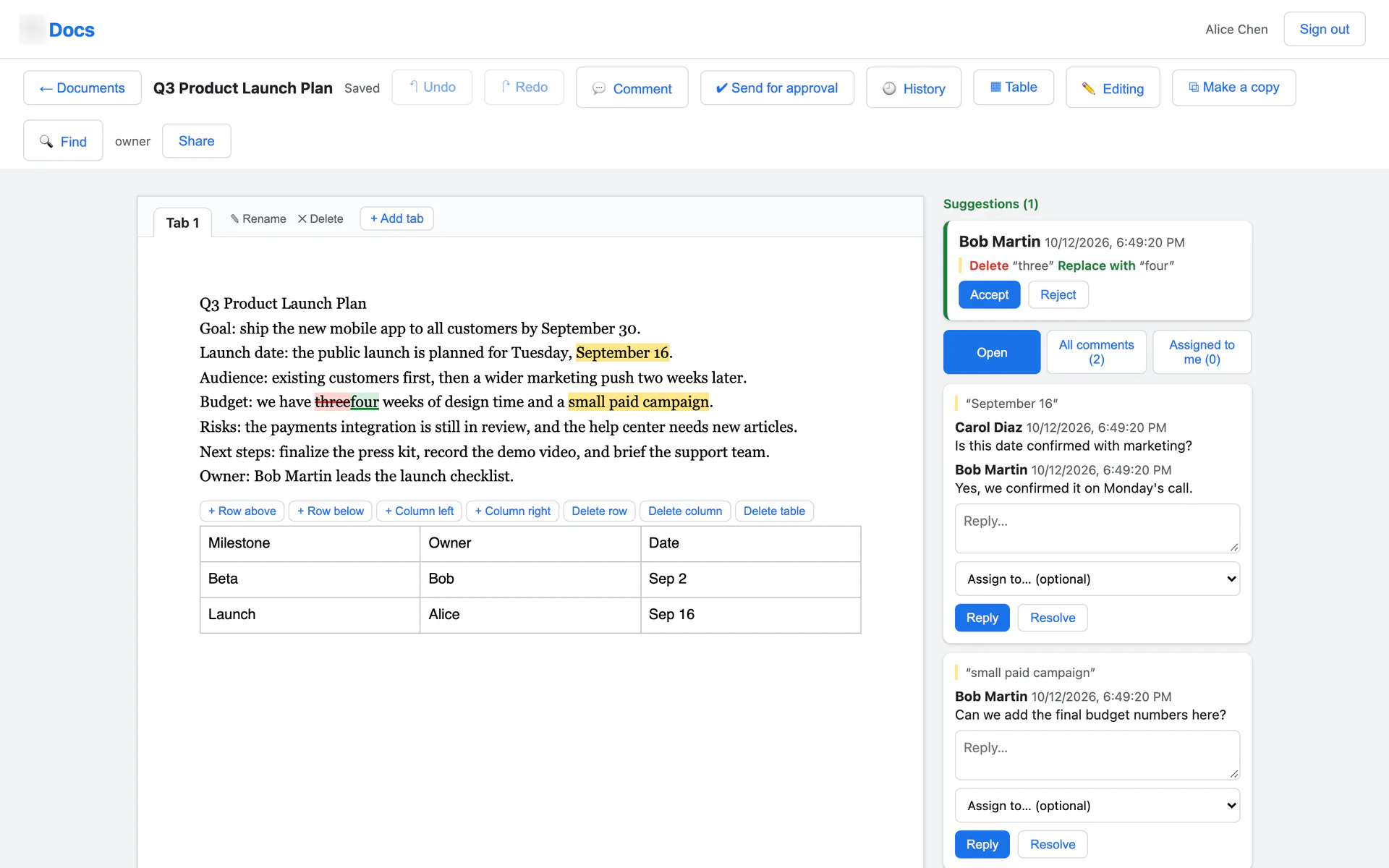The image size is (1389, 868).
Task: Click the Redo button
Action: pos(524,88)
